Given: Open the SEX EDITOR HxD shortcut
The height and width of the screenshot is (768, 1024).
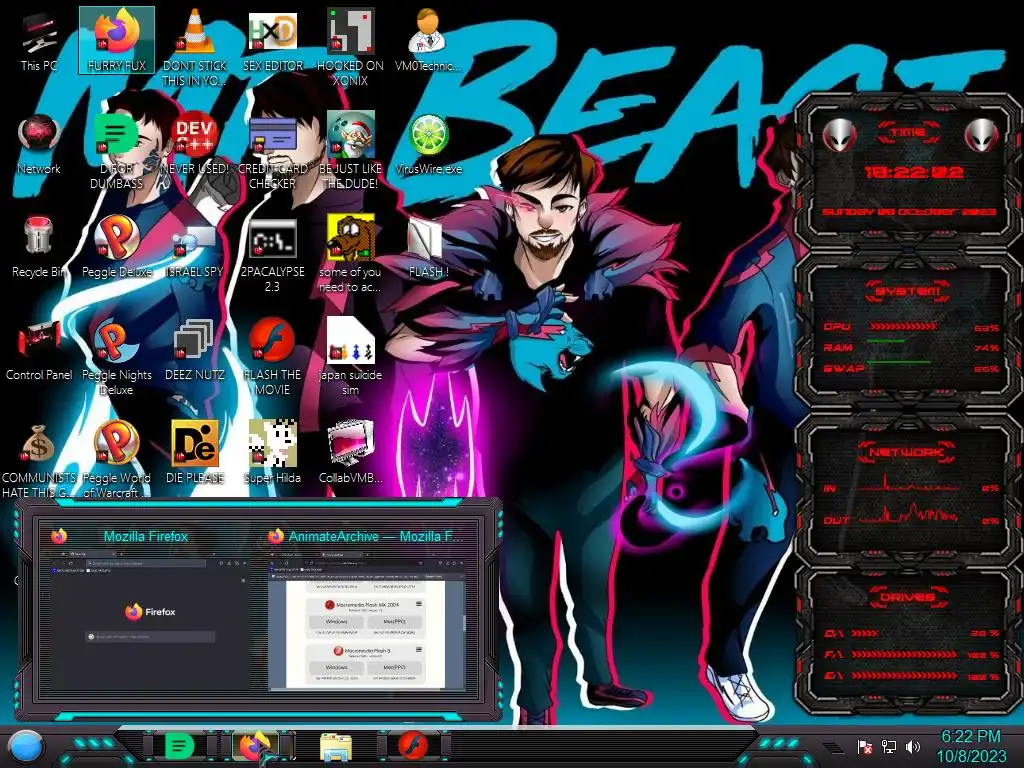Looking at the screenshot, I should click(272, 40).
